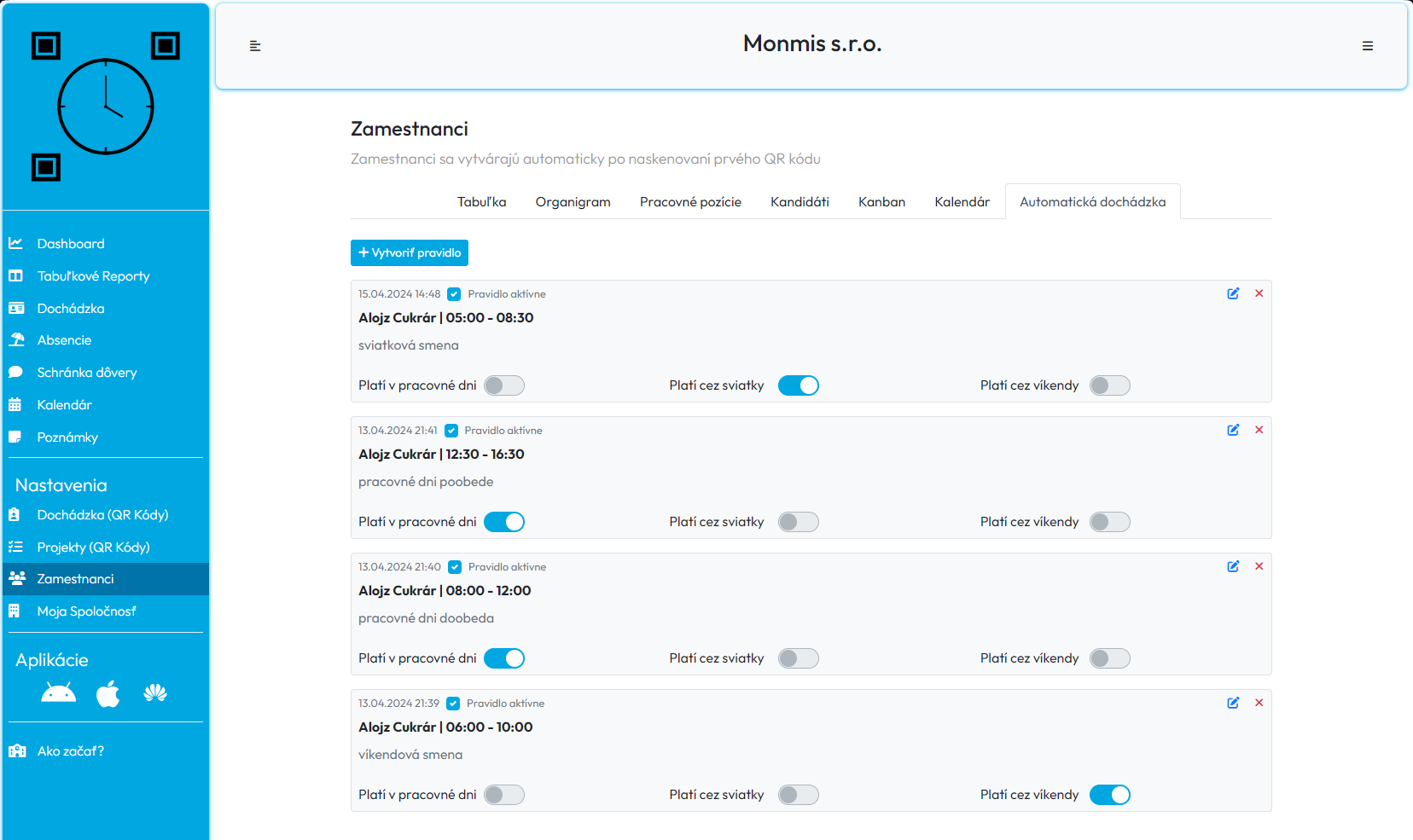Switch to the Kalendár tab
1413x840 pixels.
point(962,202)
